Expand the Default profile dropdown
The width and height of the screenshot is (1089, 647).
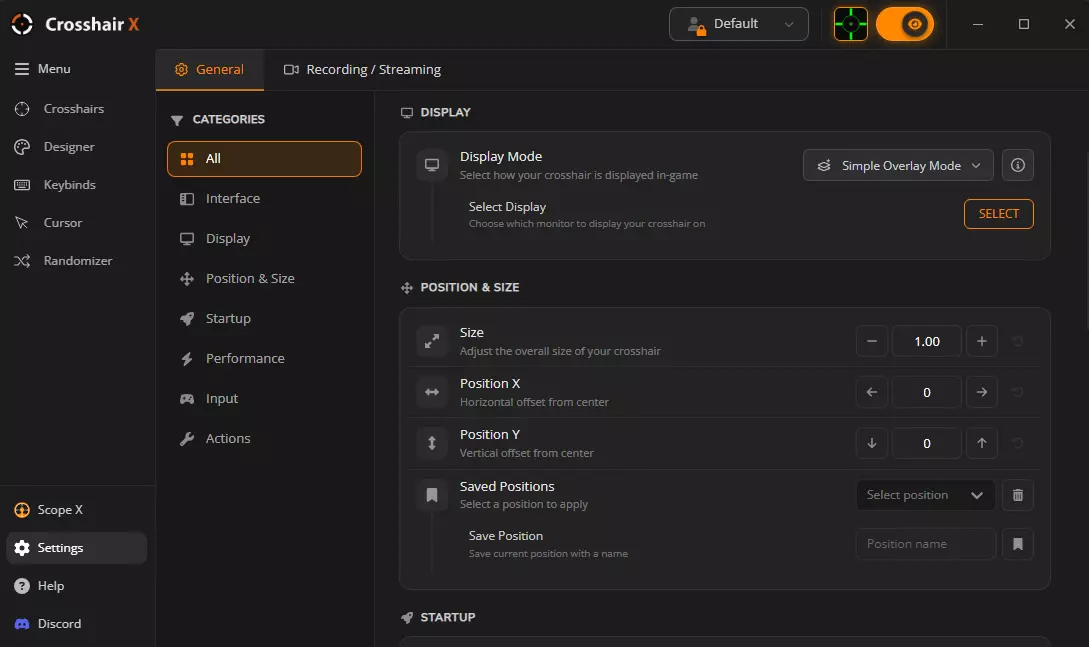738,24
